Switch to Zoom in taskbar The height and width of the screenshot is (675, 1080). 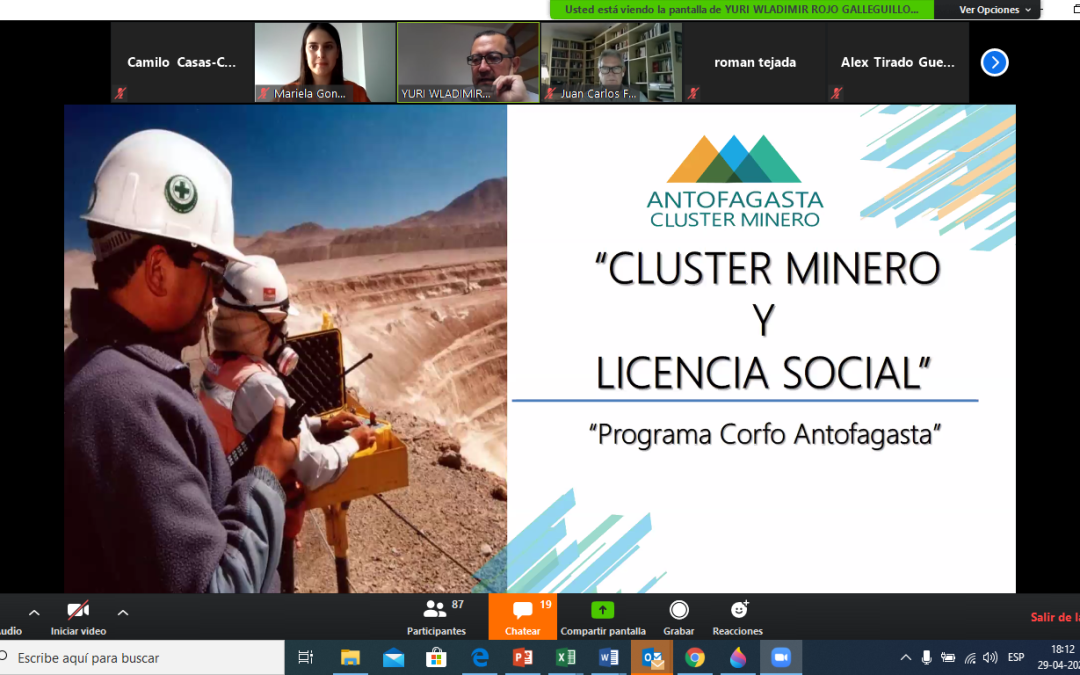click(781, 658)
